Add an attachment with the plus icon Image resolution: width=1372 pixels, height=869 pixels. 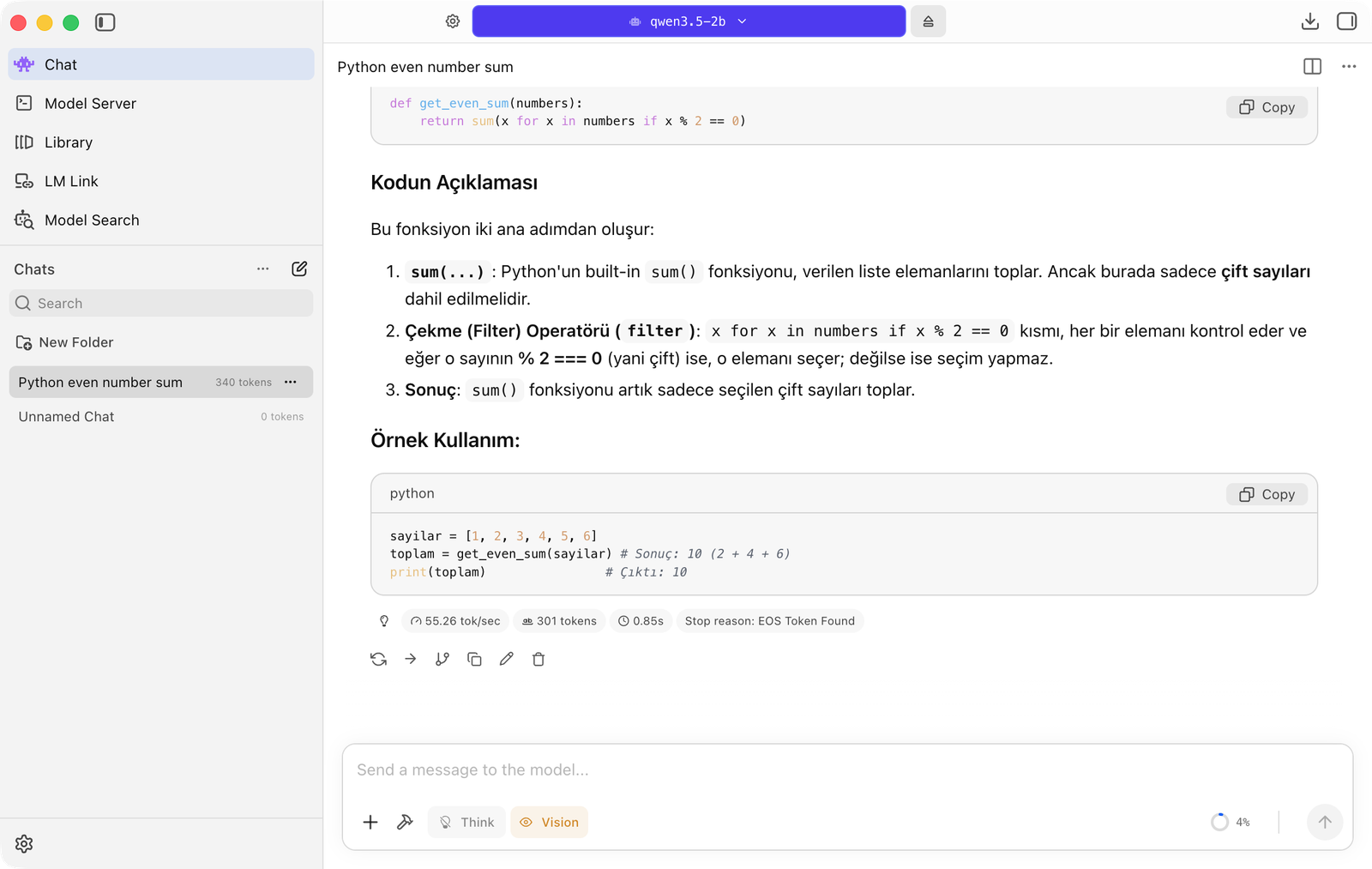pos(370,822)
